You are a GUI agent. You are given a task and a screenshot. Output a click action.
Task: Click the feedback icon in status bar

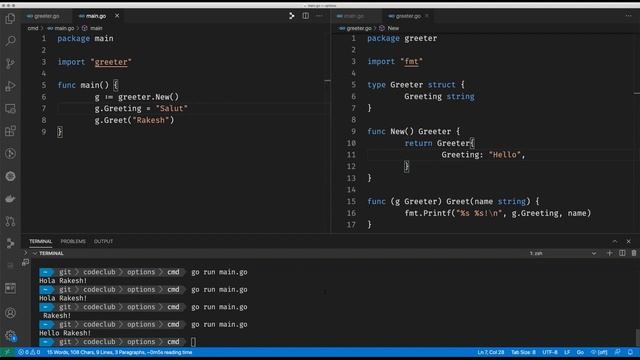618,352
